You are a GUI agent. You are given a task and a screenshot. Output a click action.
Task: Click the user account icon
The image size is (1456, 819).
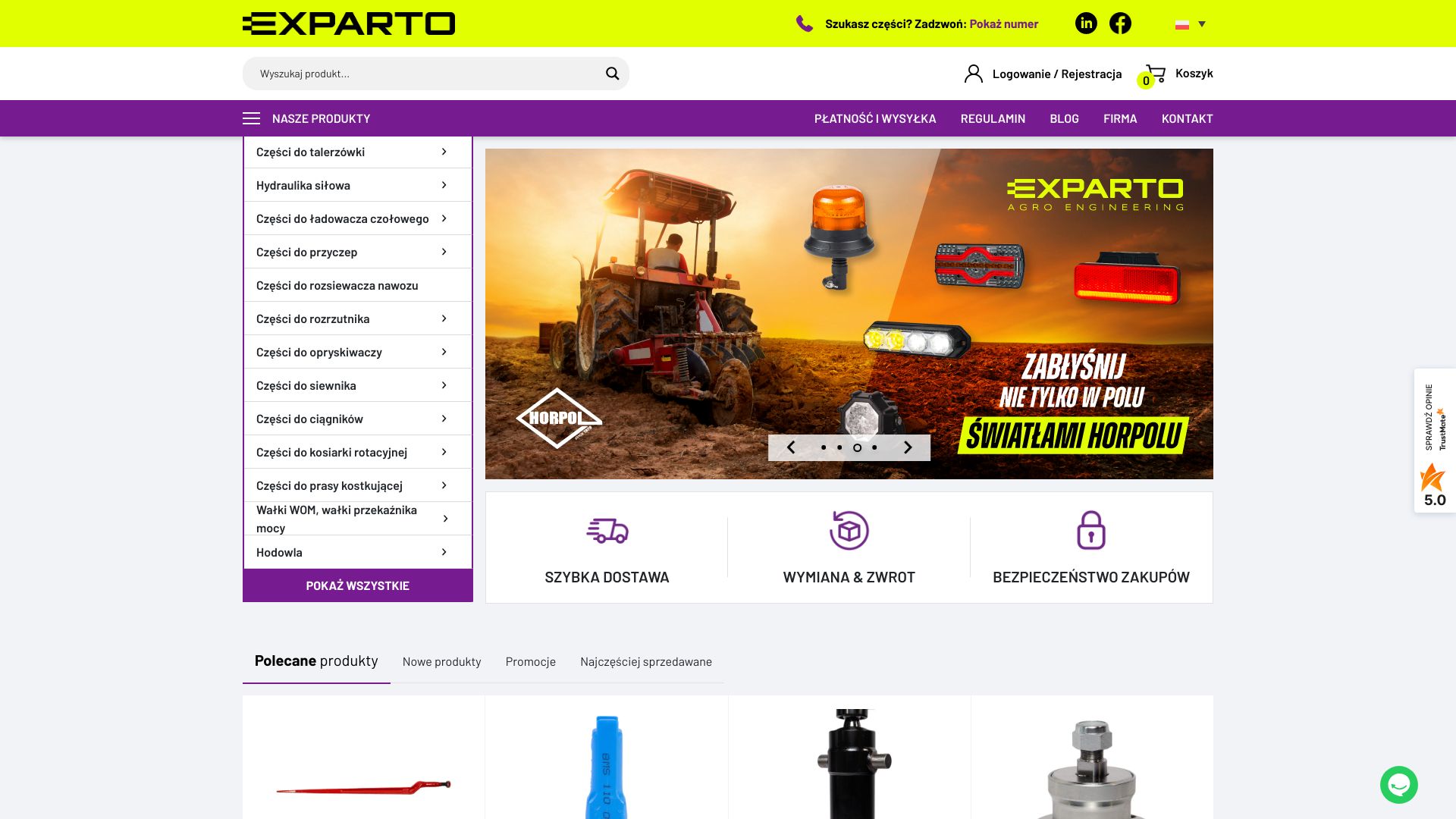pyautogui.click(x=973, y=74)
